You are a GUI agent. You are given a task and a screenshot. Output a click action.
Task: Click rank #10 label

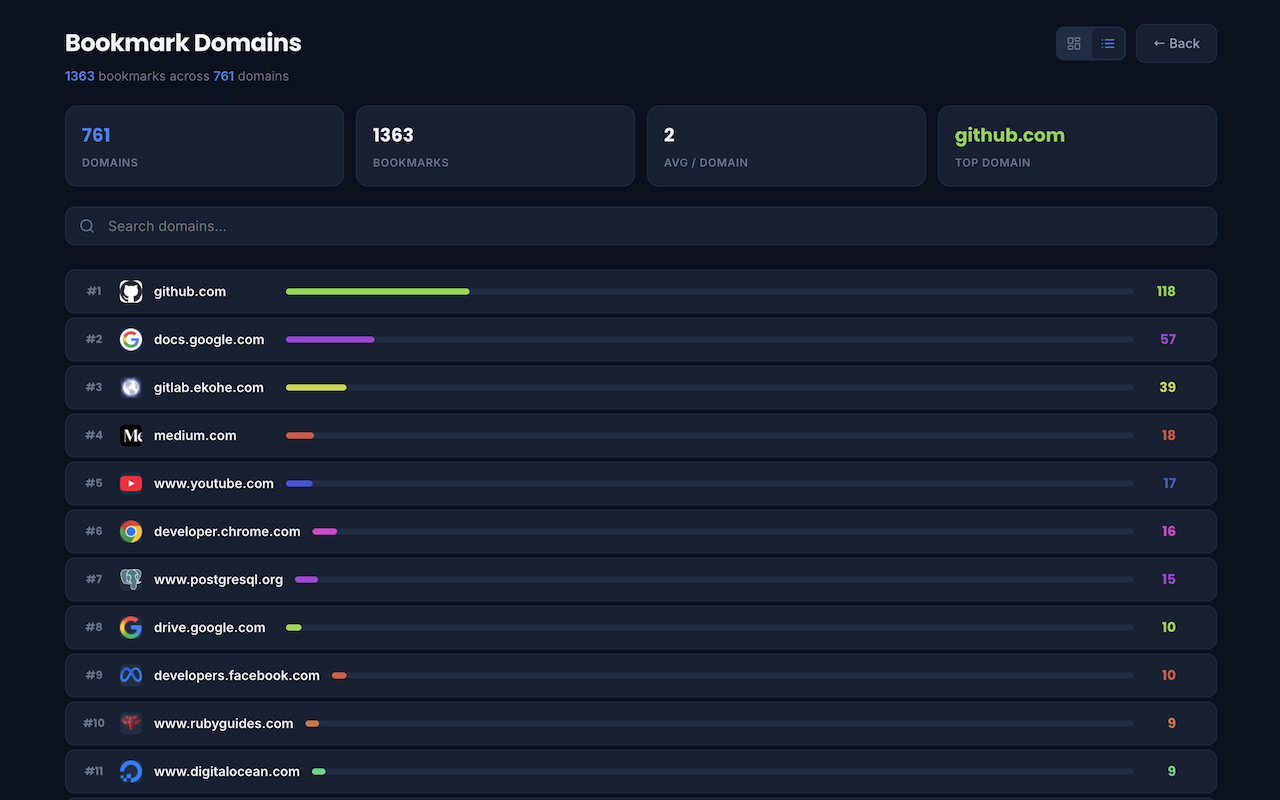[94, 723]
